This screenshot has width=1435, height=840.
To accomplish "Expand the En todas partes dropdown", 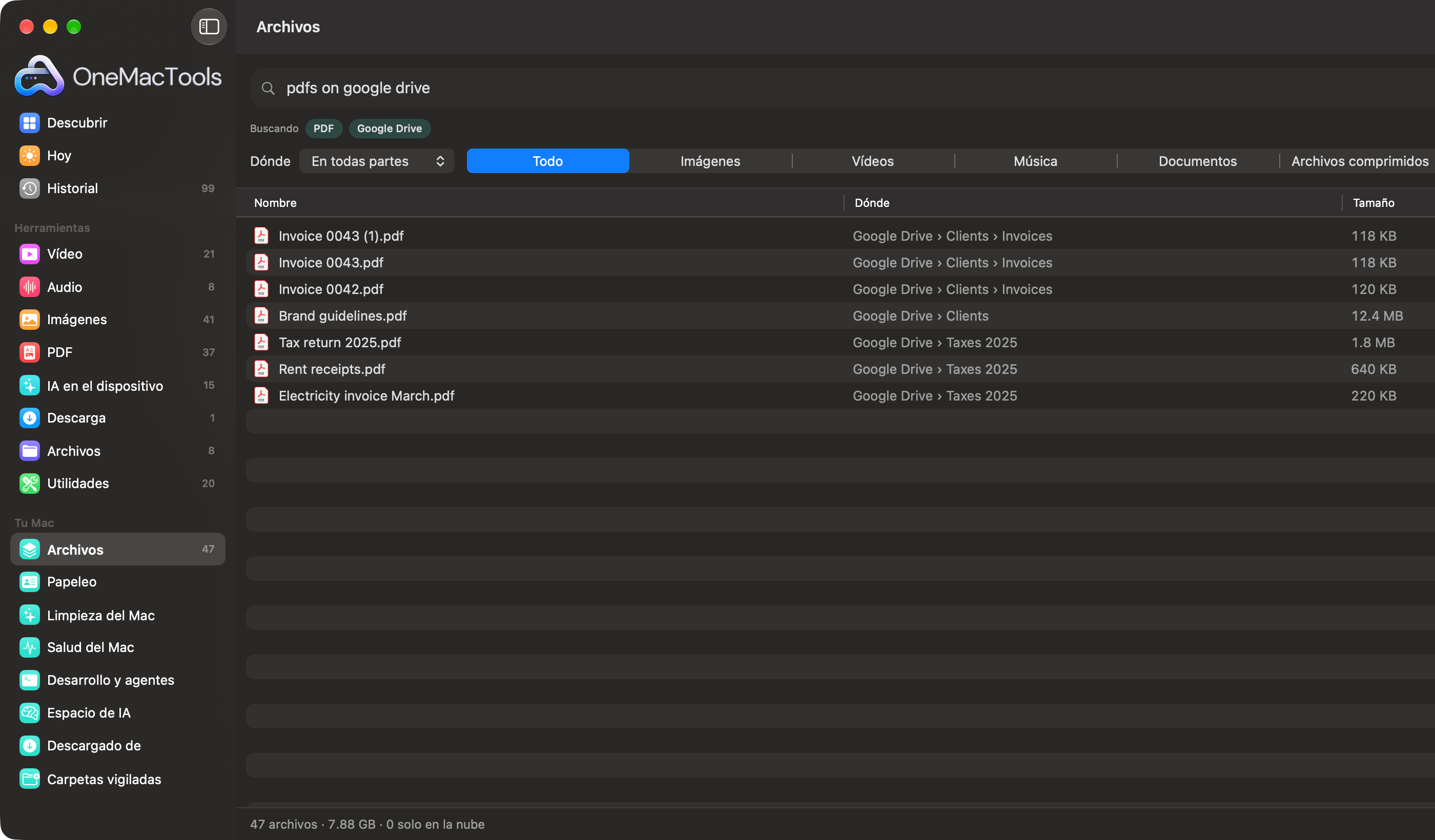I will pos(376,161).
